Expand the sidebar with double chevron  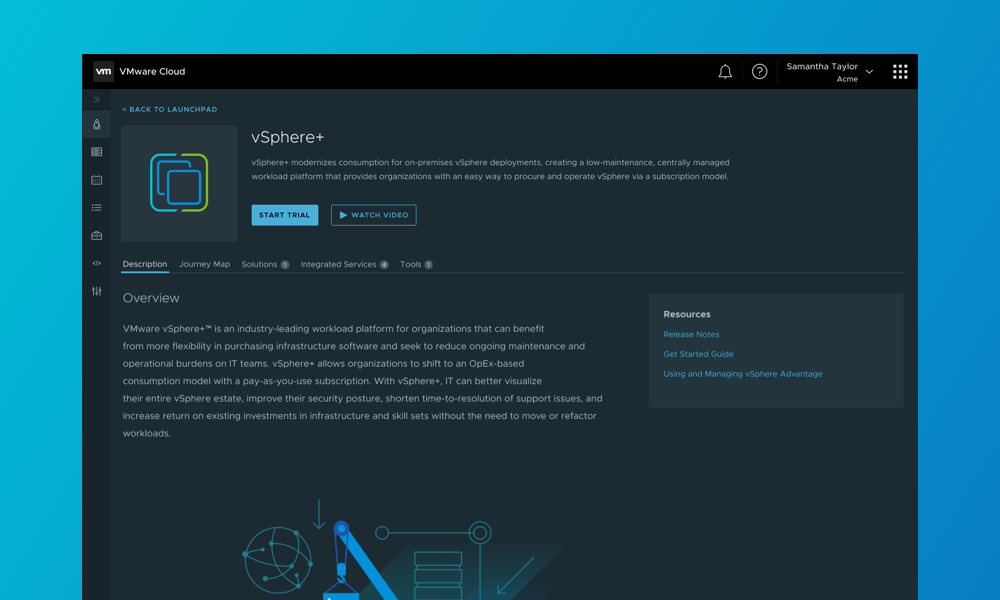tap(97, 99)
